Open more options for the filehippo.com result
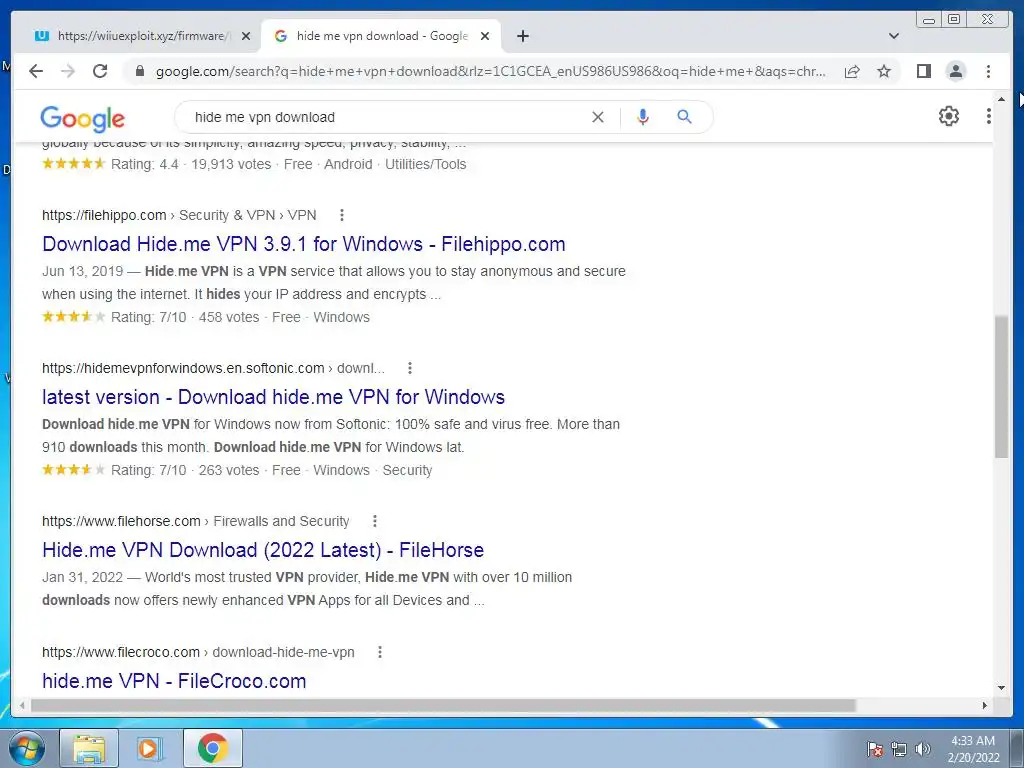Screen dimensions: 1024x768 [342, 215]
